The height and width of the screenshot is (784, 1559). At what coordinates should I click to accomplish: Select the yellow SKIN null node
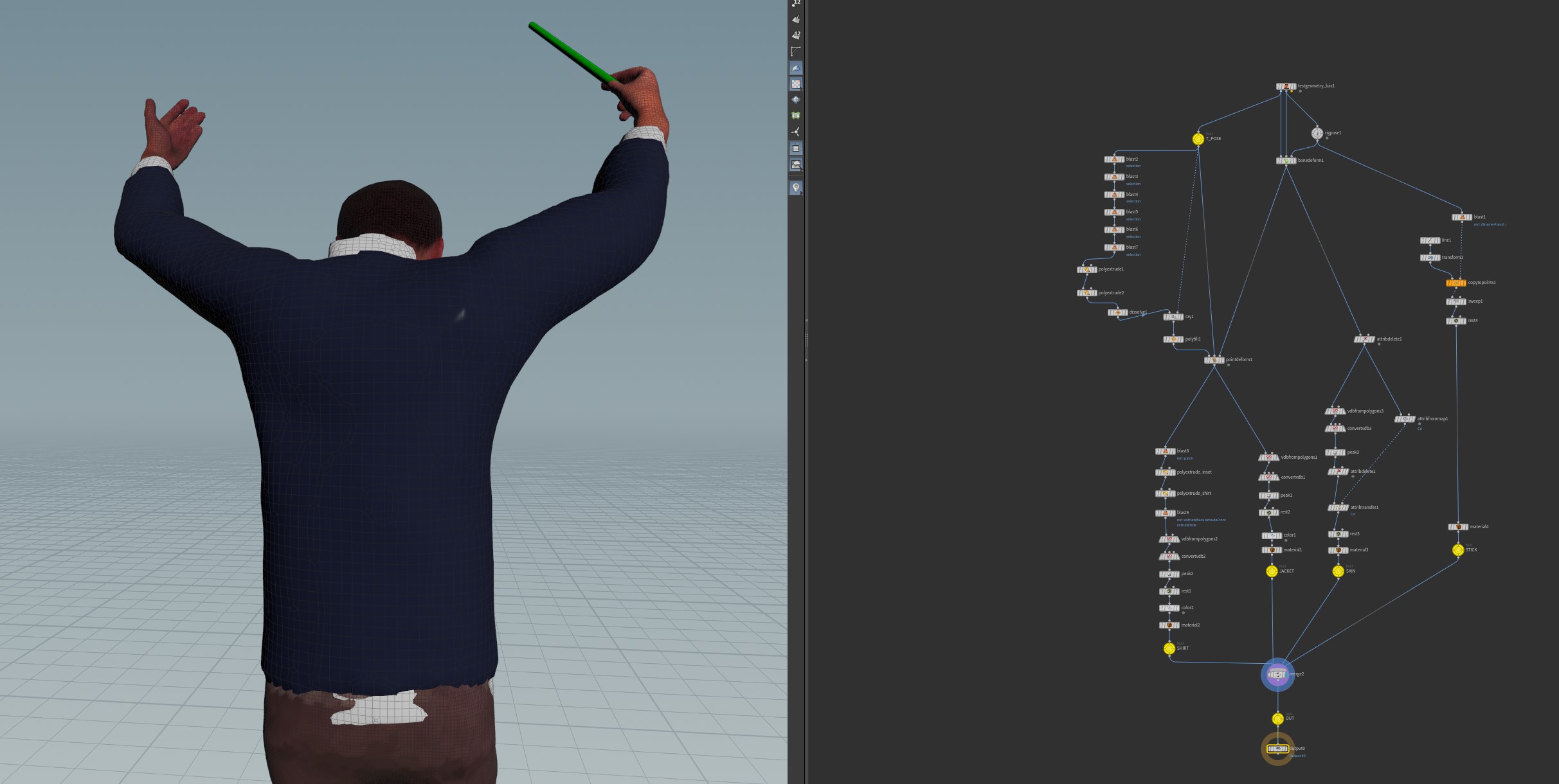coord(1338,571)
